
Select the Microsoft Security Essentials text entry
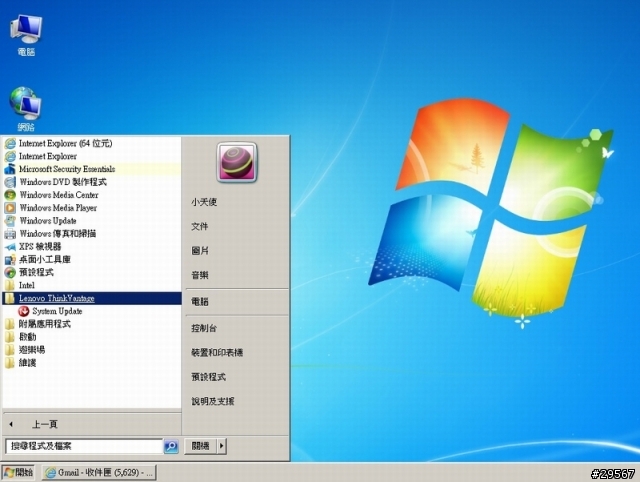(x=67, y=169)
